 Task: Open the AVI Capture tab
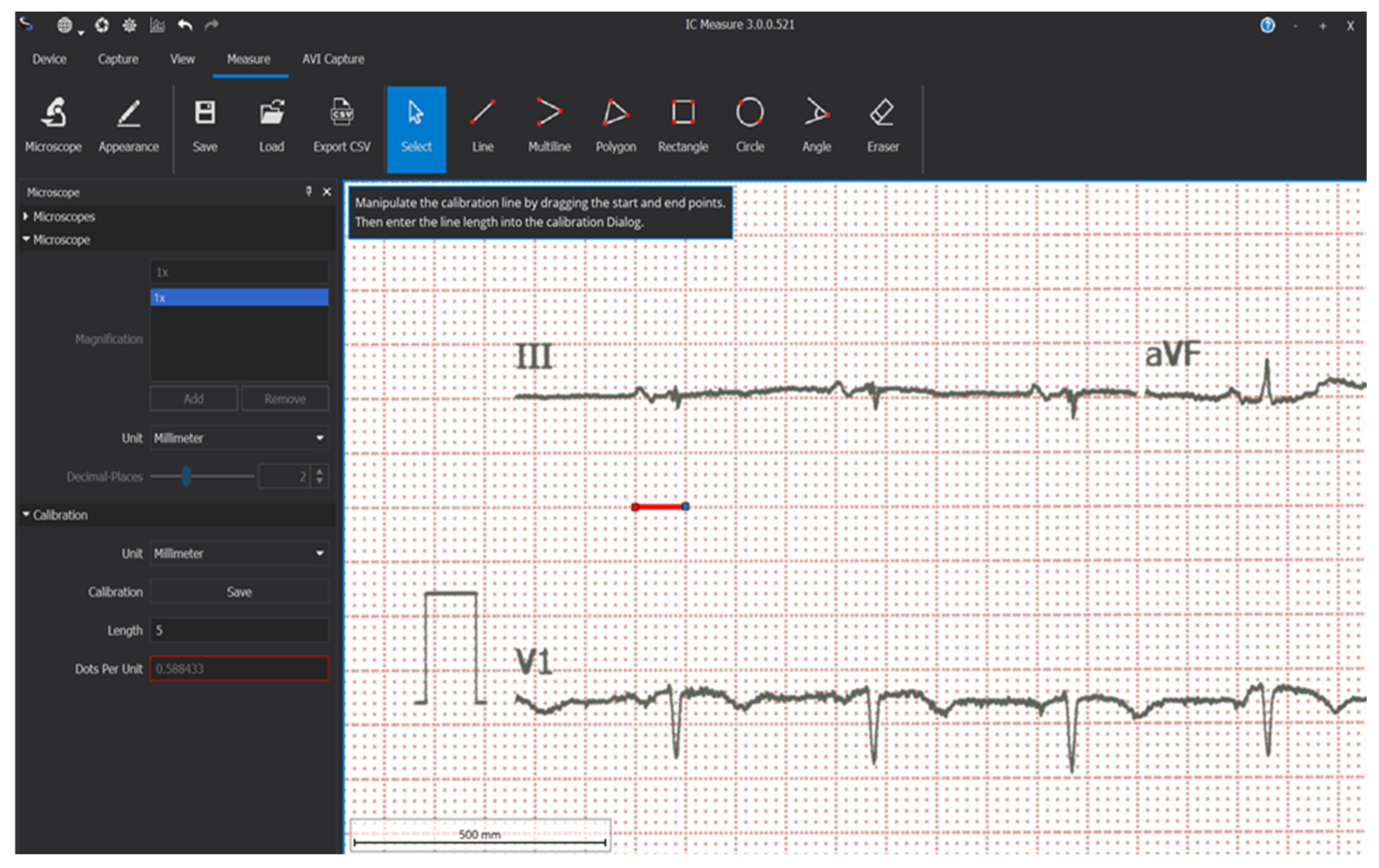pyautogui.click(x=333, y=59)
